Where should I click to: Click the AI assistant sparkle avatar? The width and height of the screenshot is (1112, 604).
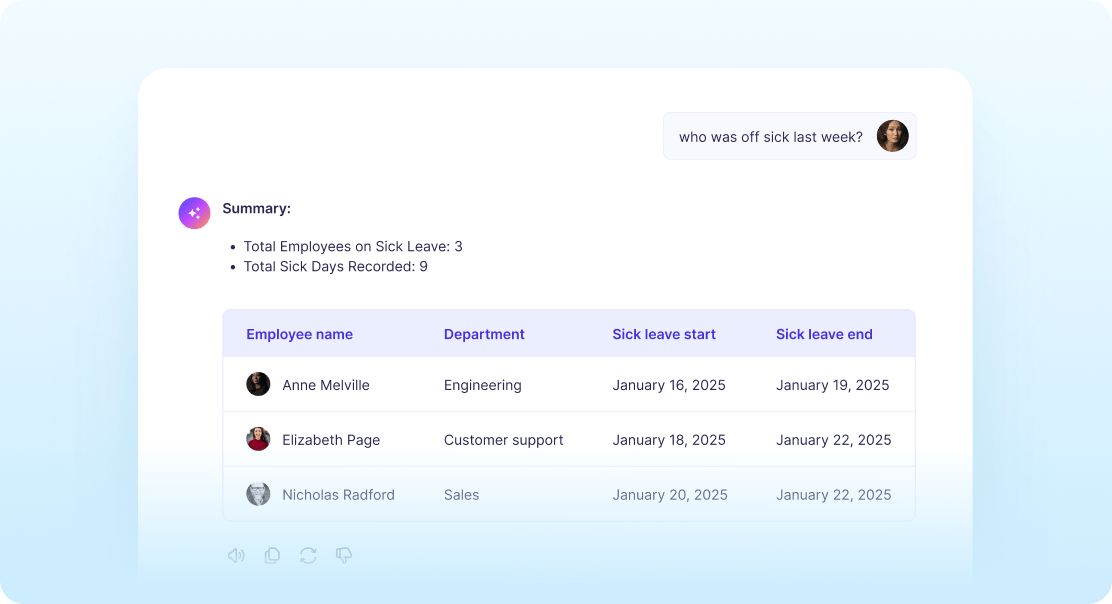pos(194,213)
